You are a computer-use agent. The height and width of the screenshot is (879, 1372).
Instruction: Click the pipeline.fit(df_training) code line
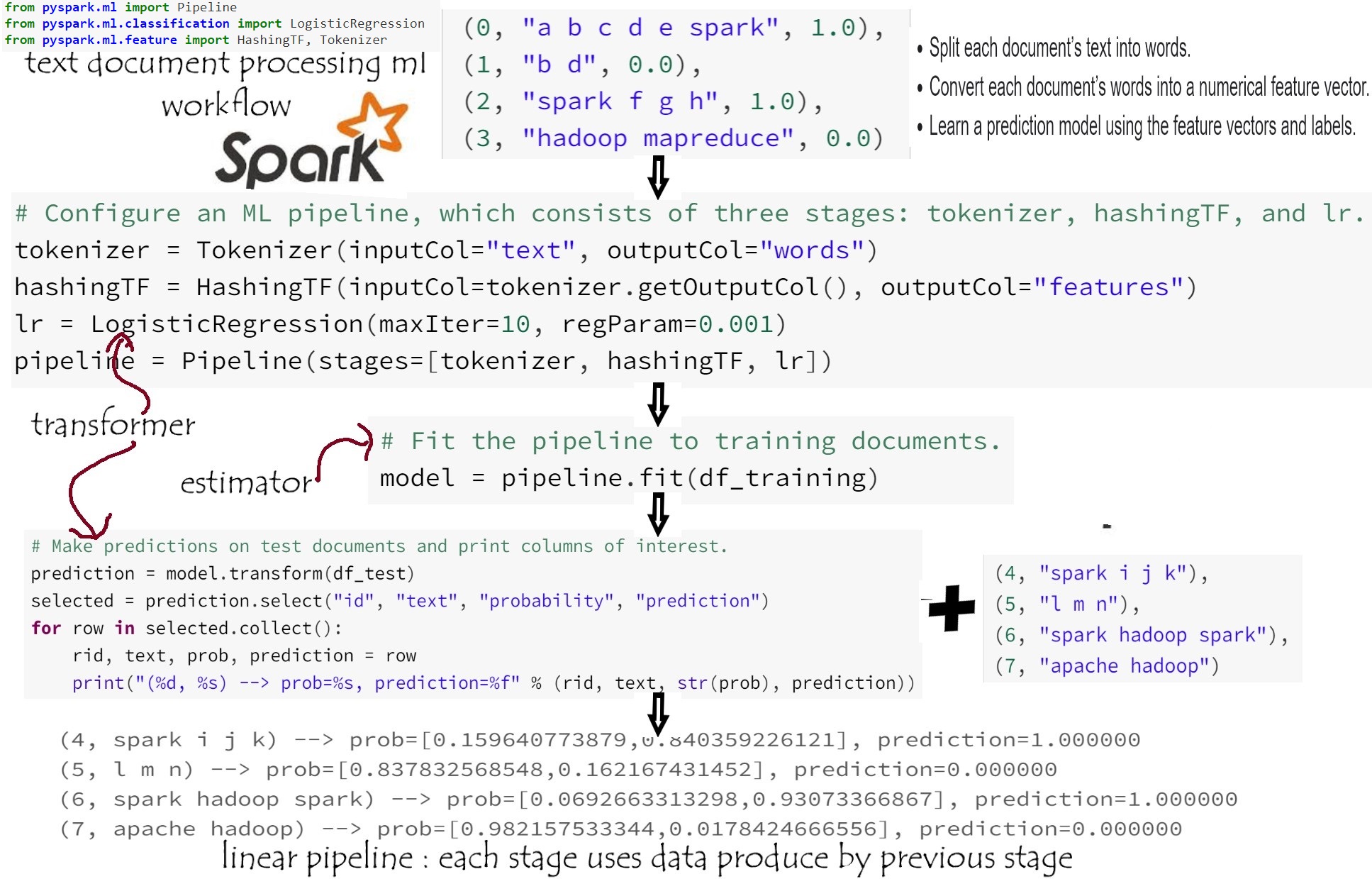point(628,478)
